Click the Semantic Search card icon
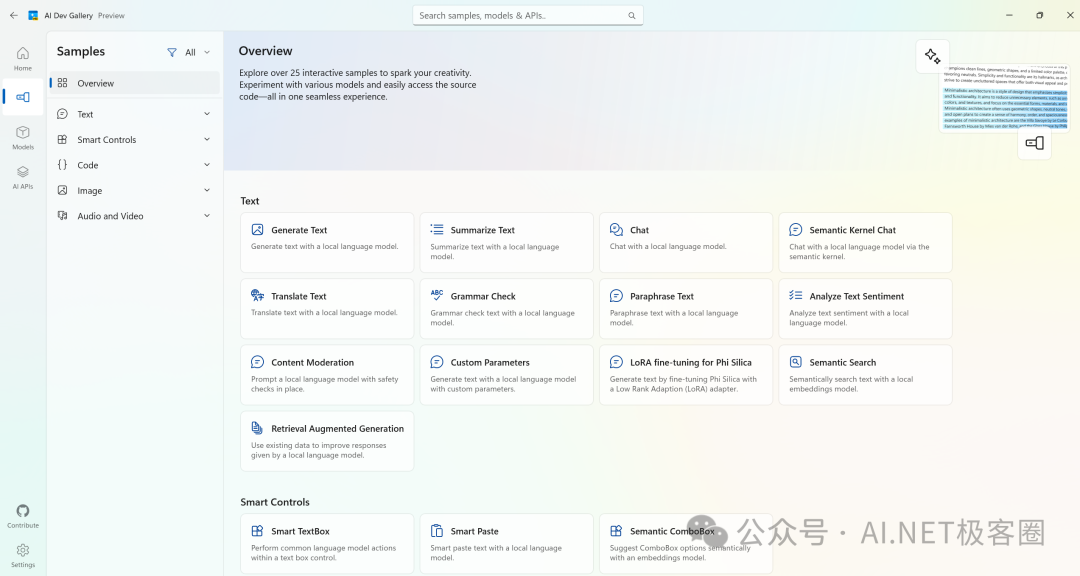The image size is (1080, 576). click(x=796, y=362)
